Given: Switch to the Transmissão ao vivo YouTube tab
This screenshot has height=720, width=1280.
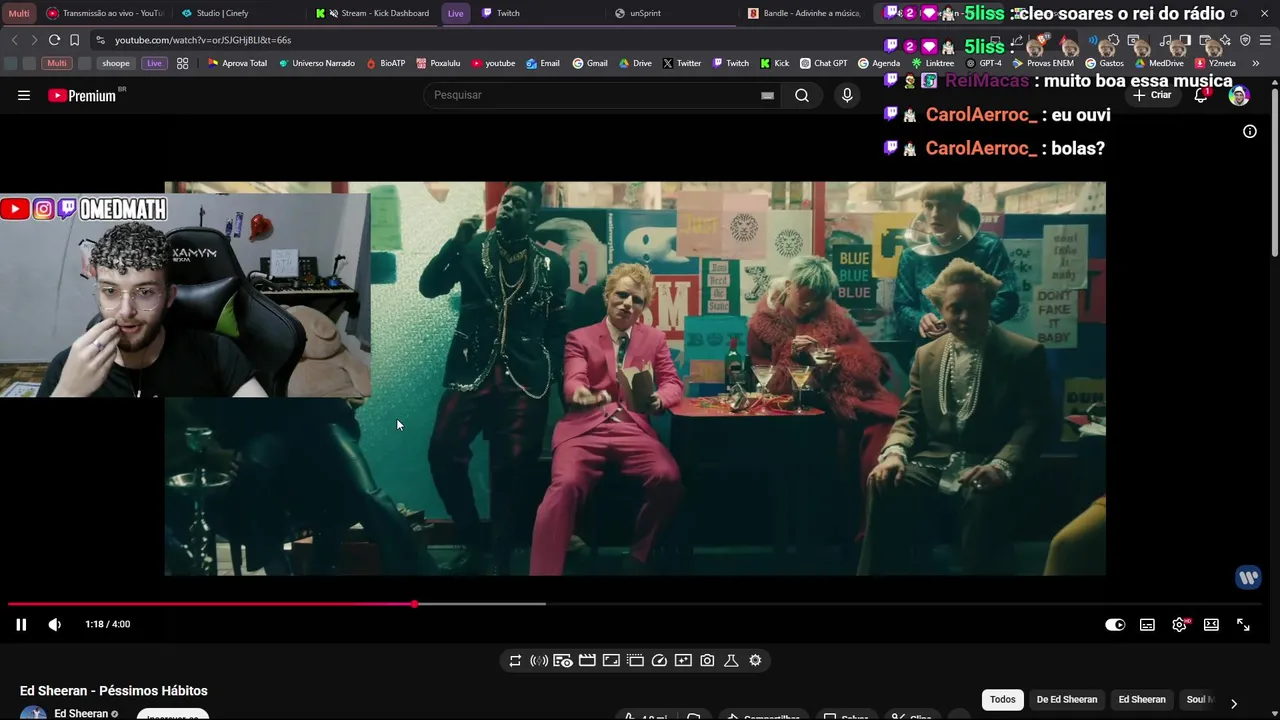Looking at the screenshot, I should coord(104,13).
